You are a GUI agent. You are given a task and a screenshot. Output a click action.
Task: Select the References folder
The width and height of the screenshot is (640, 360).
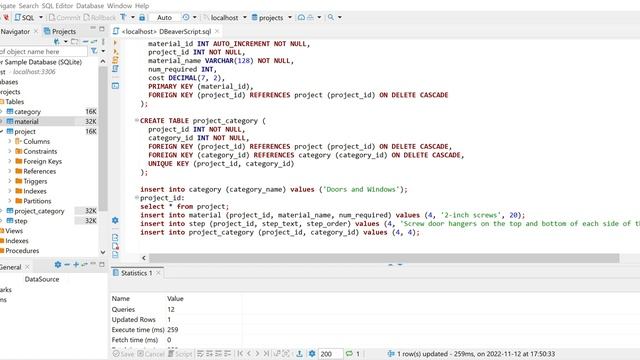pyautogui.click(x=36, y=171)
